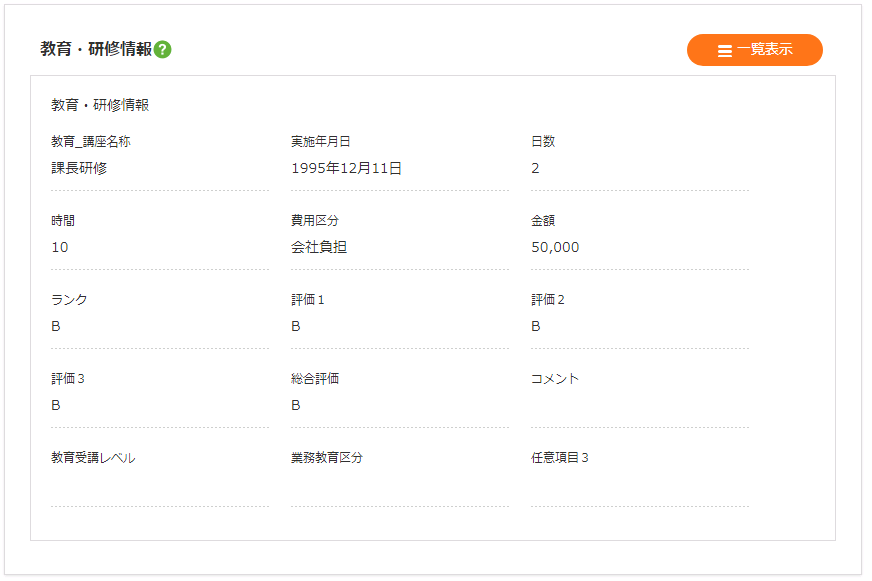The width and height of the screenshot is (872, 581).
Task: Click the green help question mark icon
Action: tap(163, 49)
